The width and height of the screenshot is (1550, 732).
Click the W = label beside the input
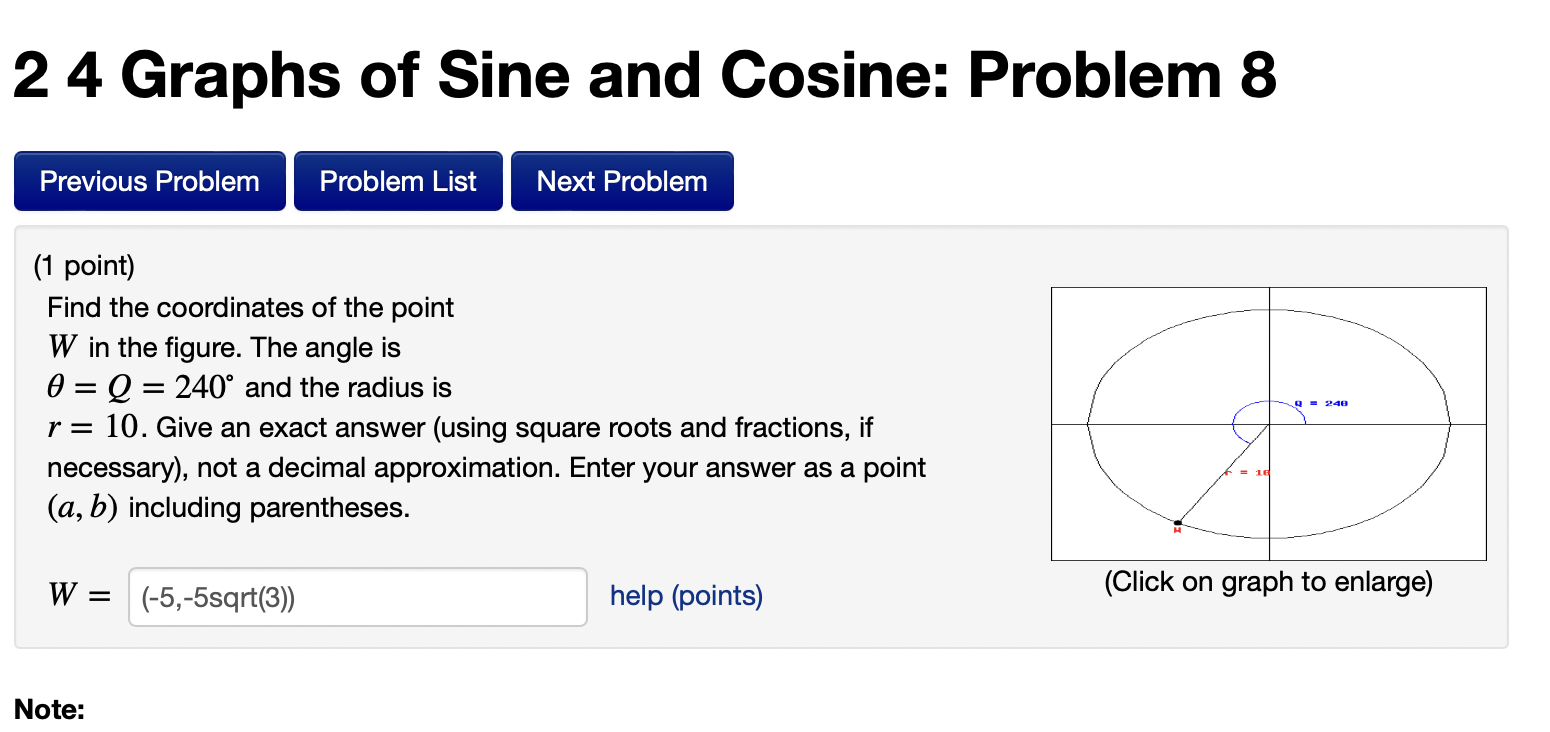[78, 594]
